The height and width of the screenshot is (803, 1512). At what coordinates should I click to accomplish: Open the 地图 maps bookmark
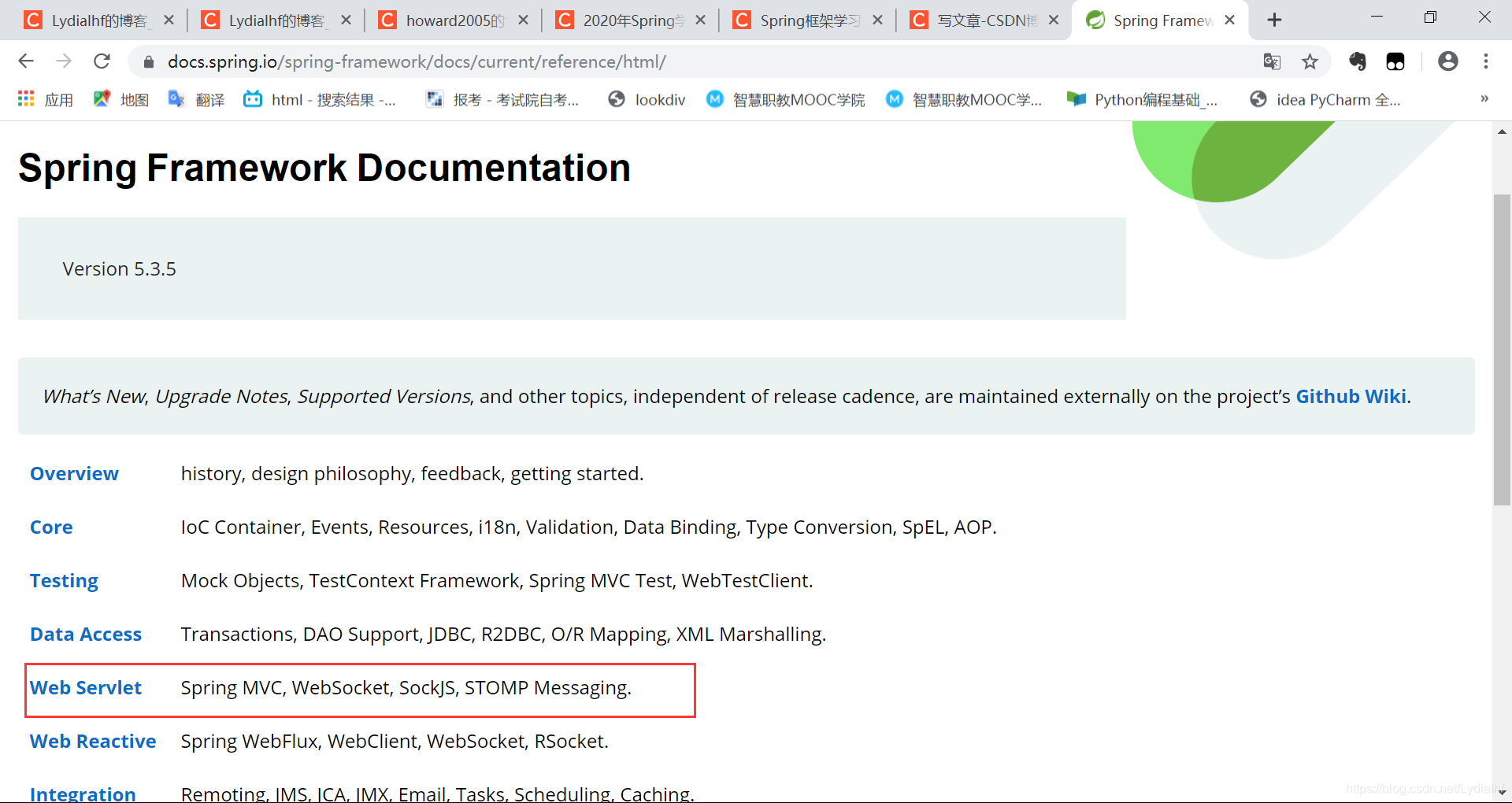121,99
